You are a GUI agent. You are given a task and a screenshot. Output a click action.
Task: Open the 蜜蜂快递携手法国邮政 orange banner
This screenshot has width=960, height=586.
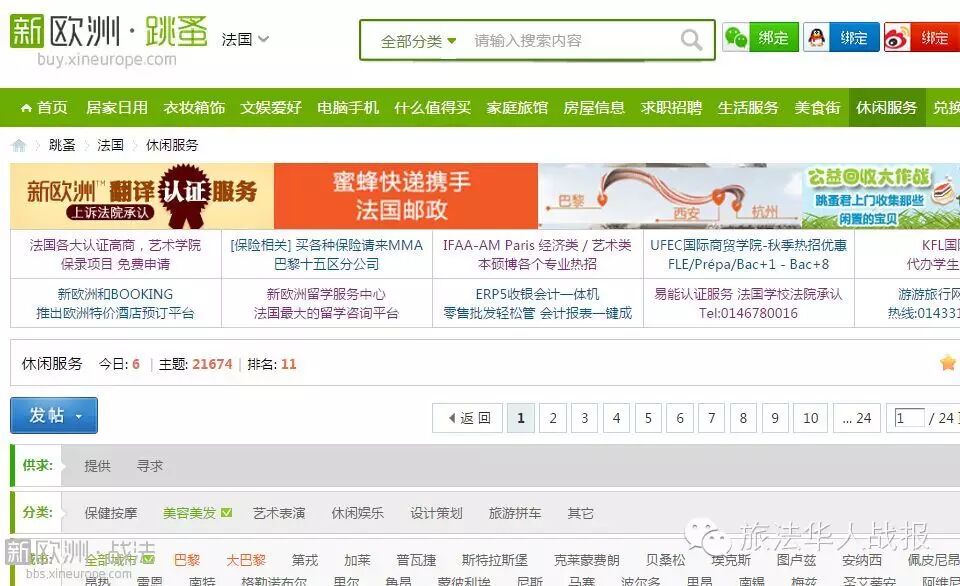(406, 196)
